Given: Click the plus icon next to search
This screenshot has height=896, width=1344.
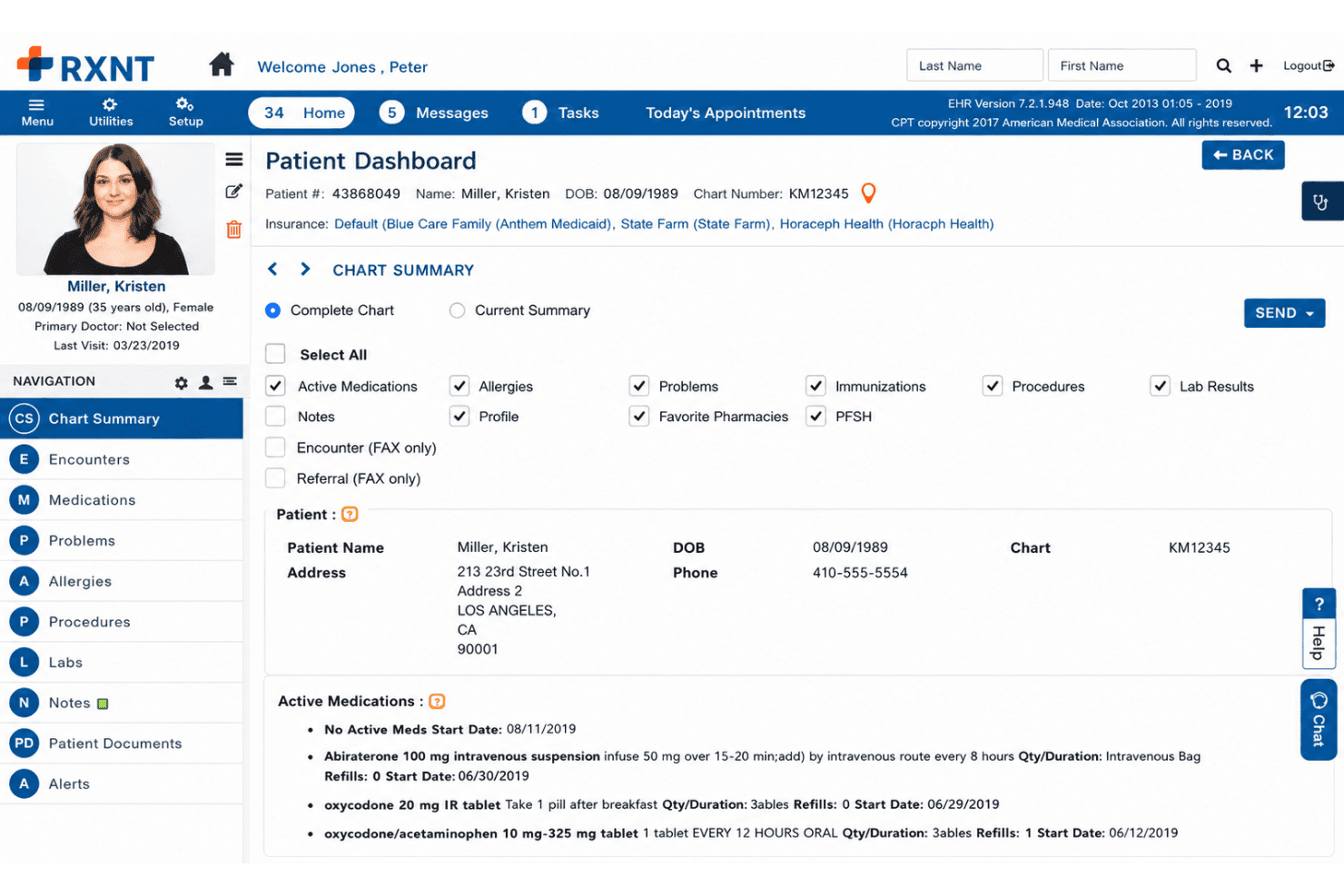Looking at the screenshot, I should (1257, 65).
